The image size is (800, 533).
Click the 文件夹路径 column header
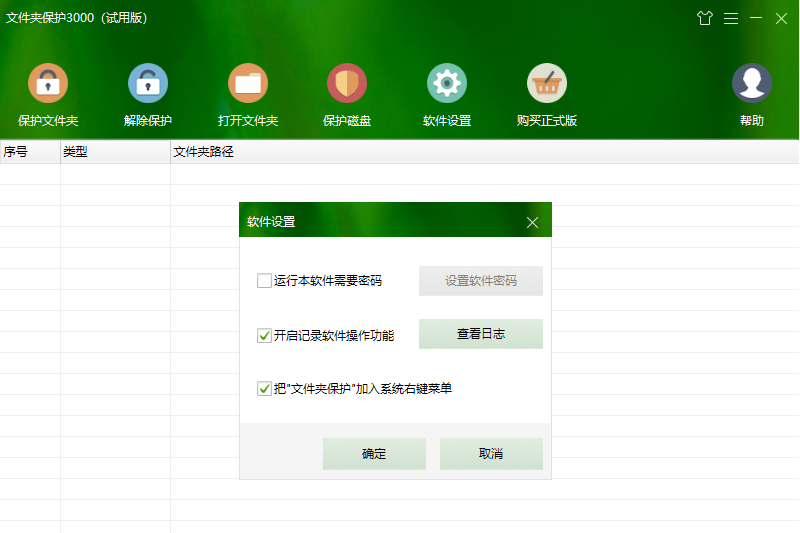click(x=203, y=152)
